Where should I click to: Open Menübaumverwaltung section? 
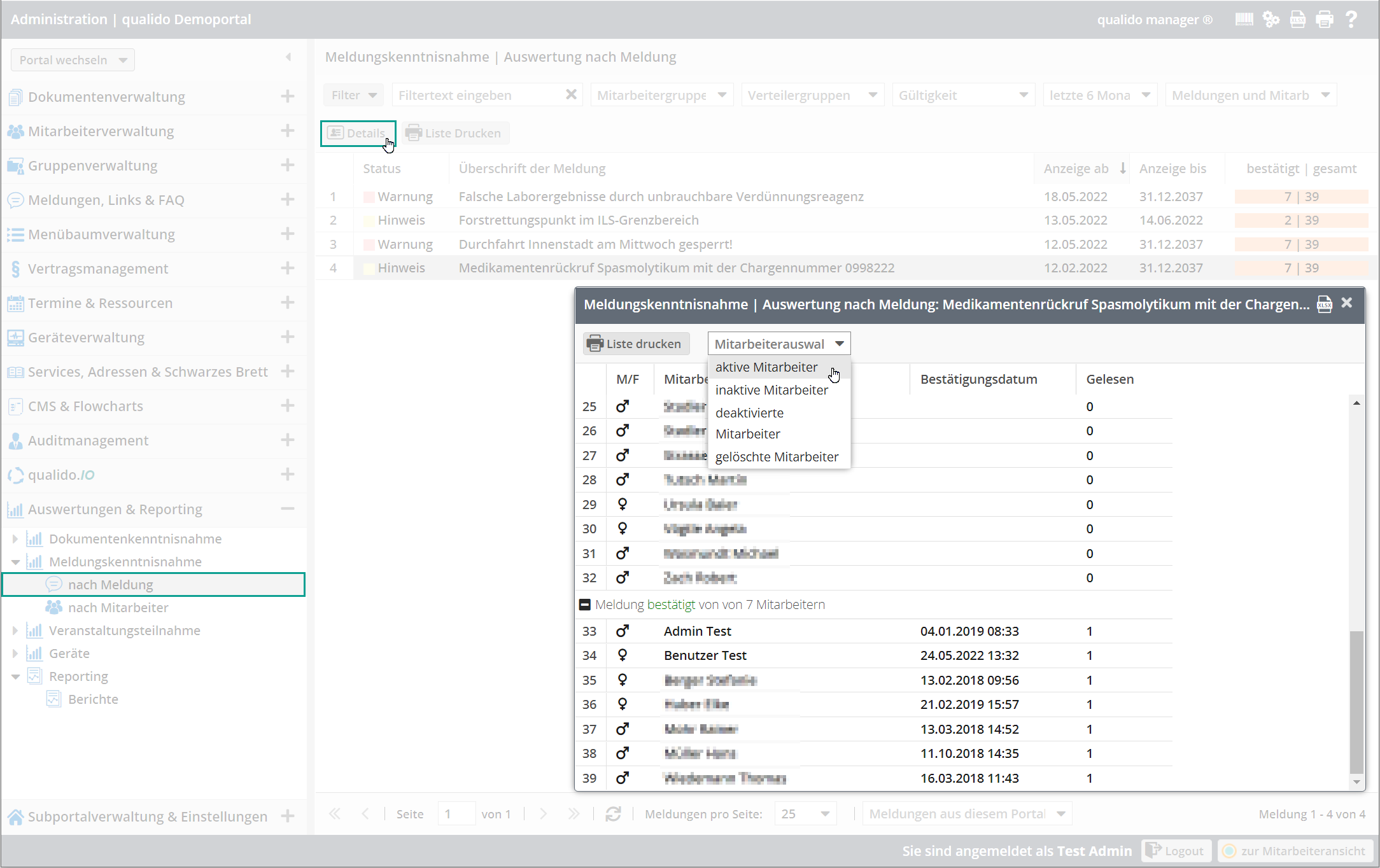point(153,234)
